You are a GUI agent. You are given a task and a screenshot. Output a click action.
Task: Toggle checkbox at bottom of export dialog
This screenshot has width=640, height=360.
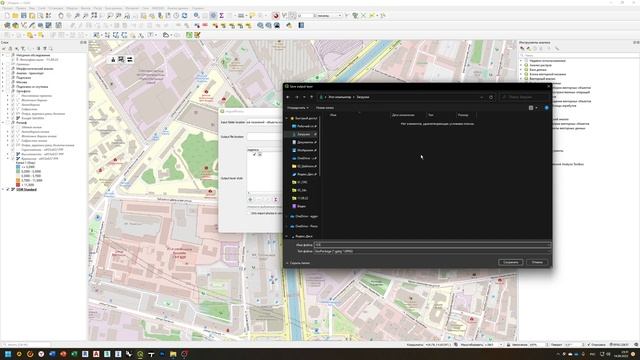[x=249, y=213]
